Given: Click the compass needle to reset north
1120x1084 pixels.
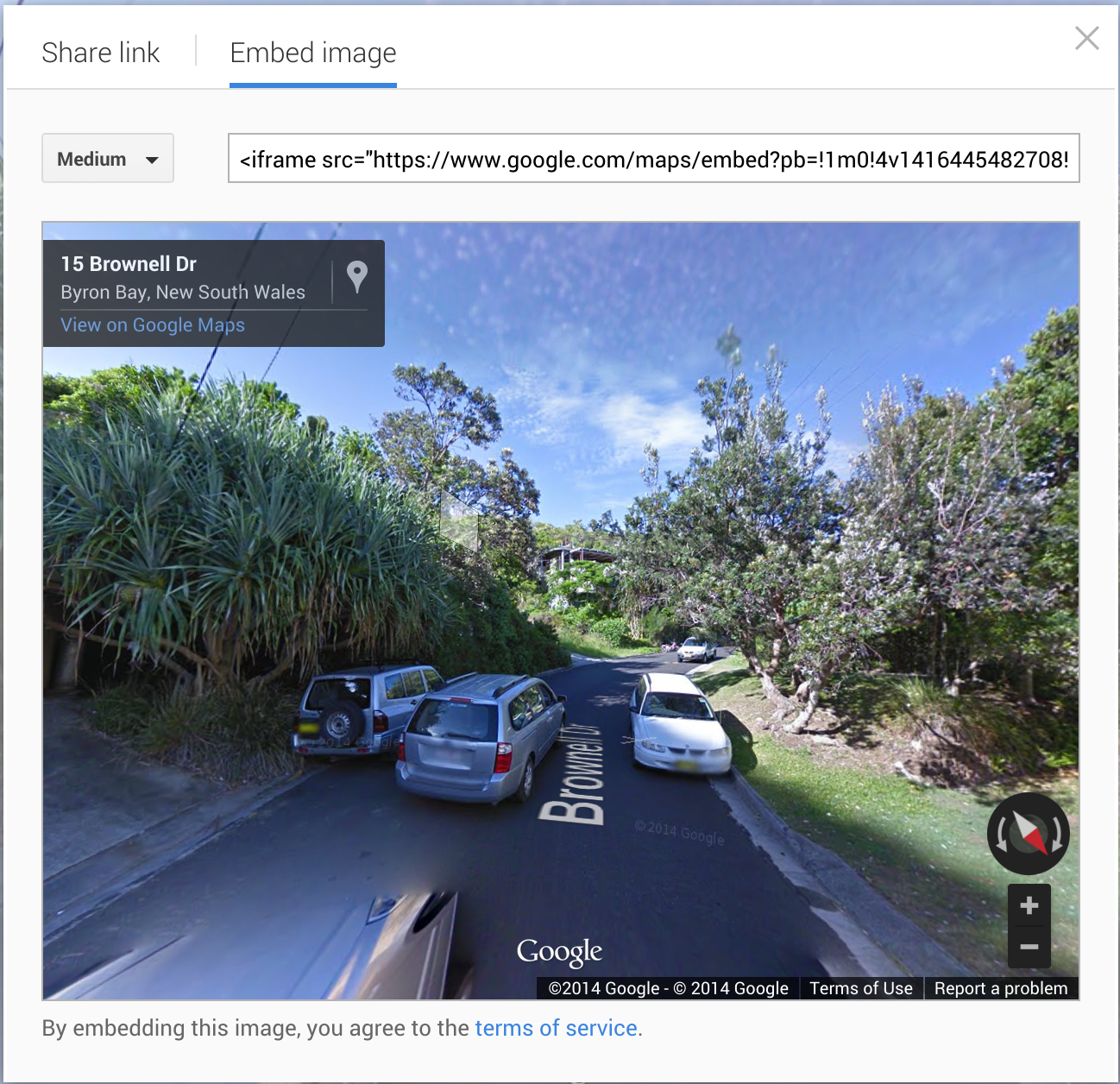Looking at the screenshot, I should point(1029,834).
